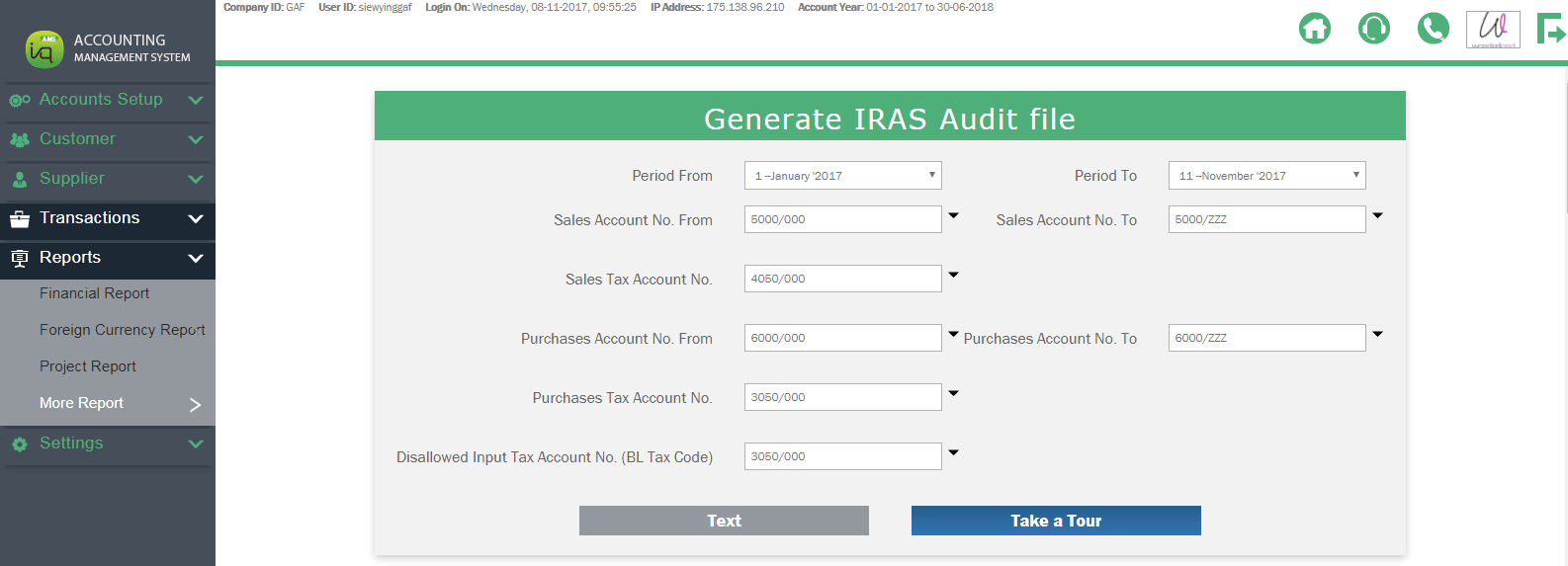Click the Customer people icon

(x=19, y=139)
